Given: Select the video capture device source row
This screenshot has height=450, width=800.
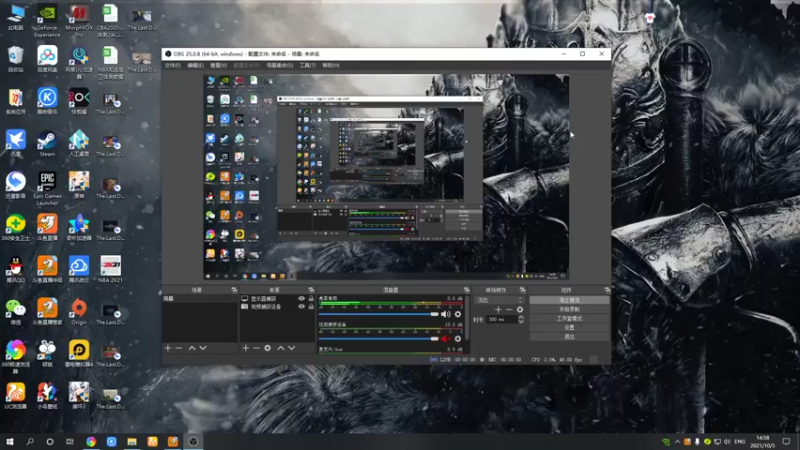Looking at the screenshot, I should pos(277,307).
